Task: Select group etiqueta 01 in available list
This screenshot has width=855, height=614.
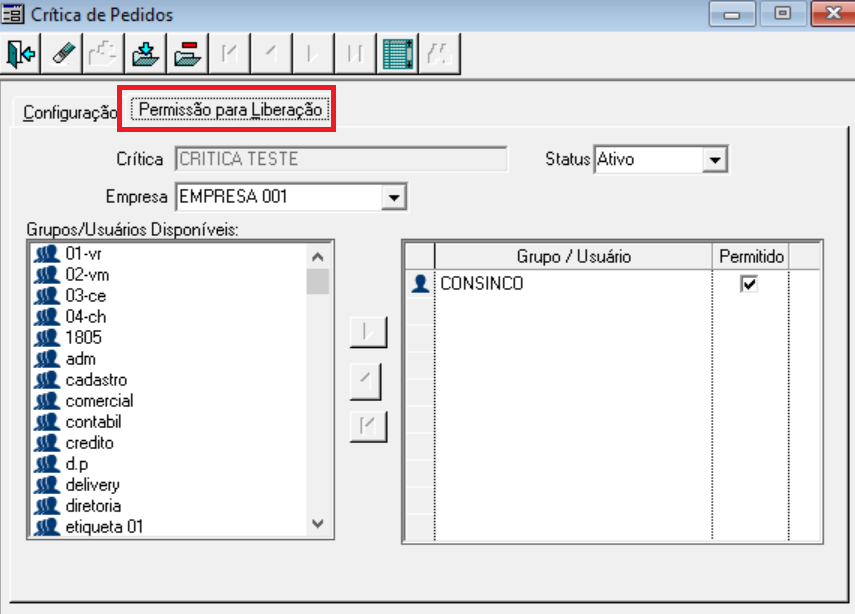Action: [x=104, y=527]
